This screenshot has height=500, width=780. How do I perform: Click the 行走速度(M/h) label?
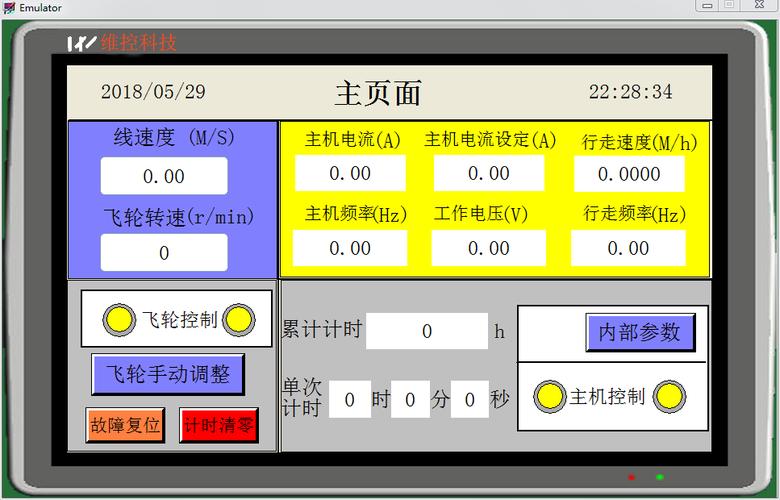point(639,143)
